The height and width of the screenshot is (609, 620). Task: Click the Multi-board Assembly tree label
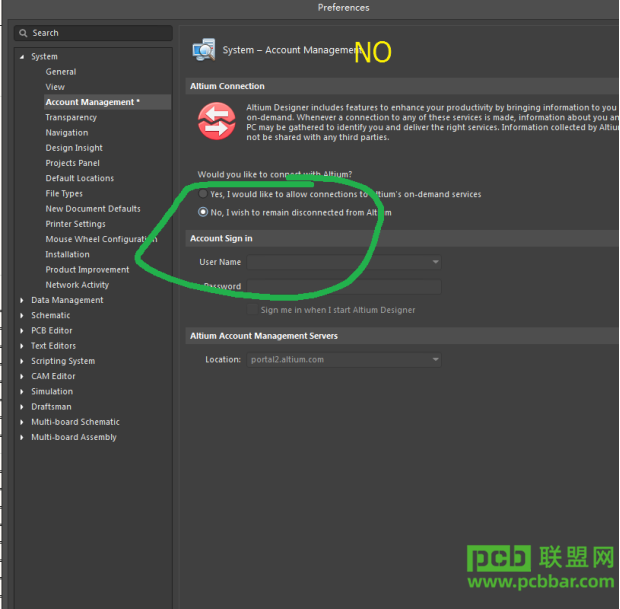(x=74, y=437)
